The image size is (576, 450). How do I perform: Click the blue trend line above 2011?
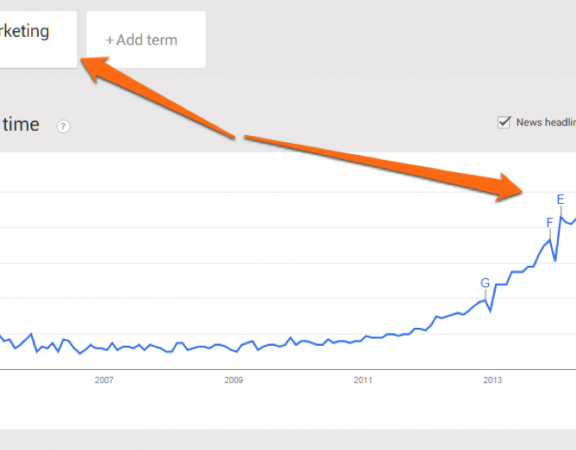[x=363, y=338]
